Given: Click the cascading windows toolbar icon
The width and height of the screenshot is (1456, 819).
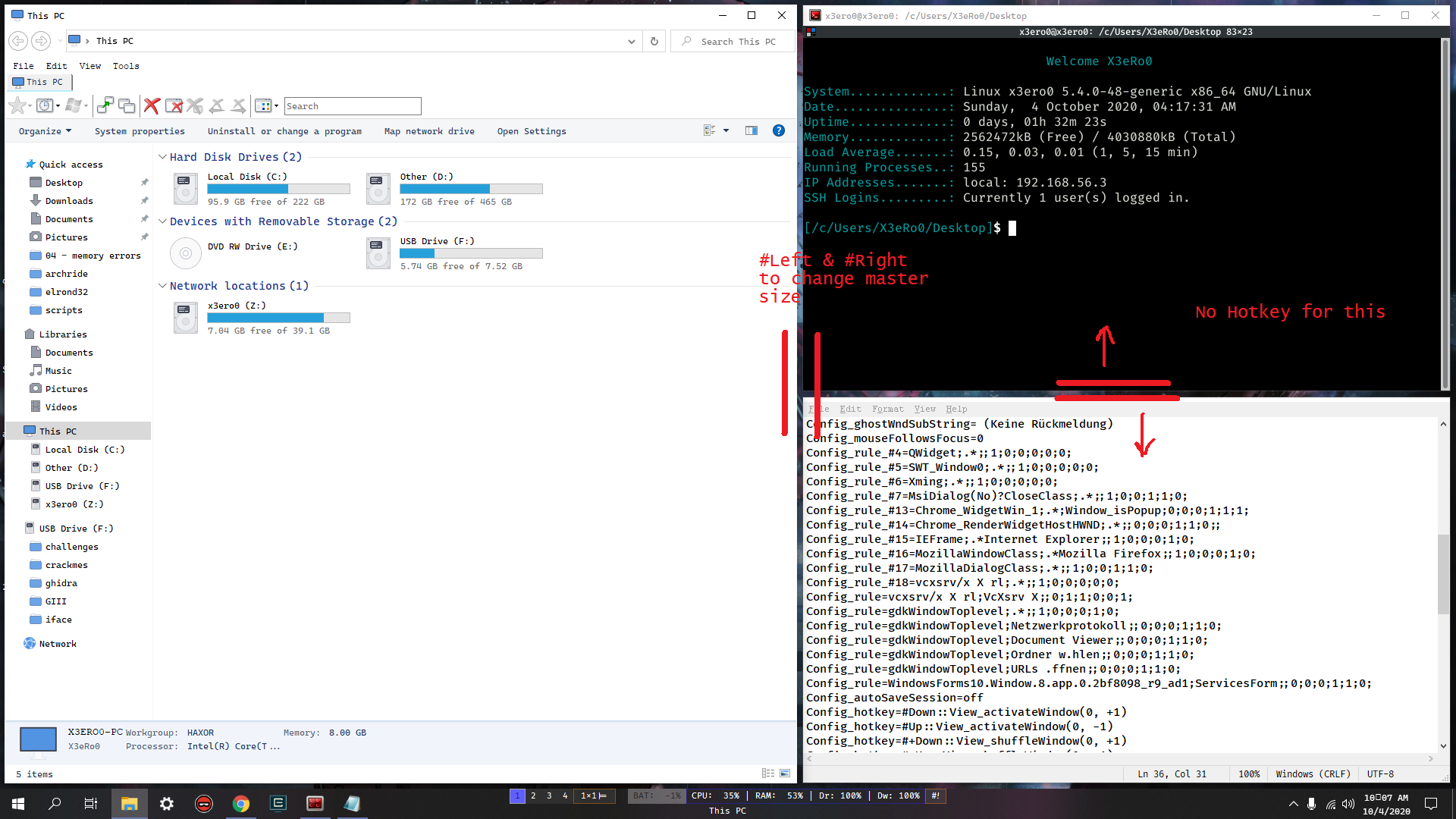Looking at the screenshot, I should 127,106.
